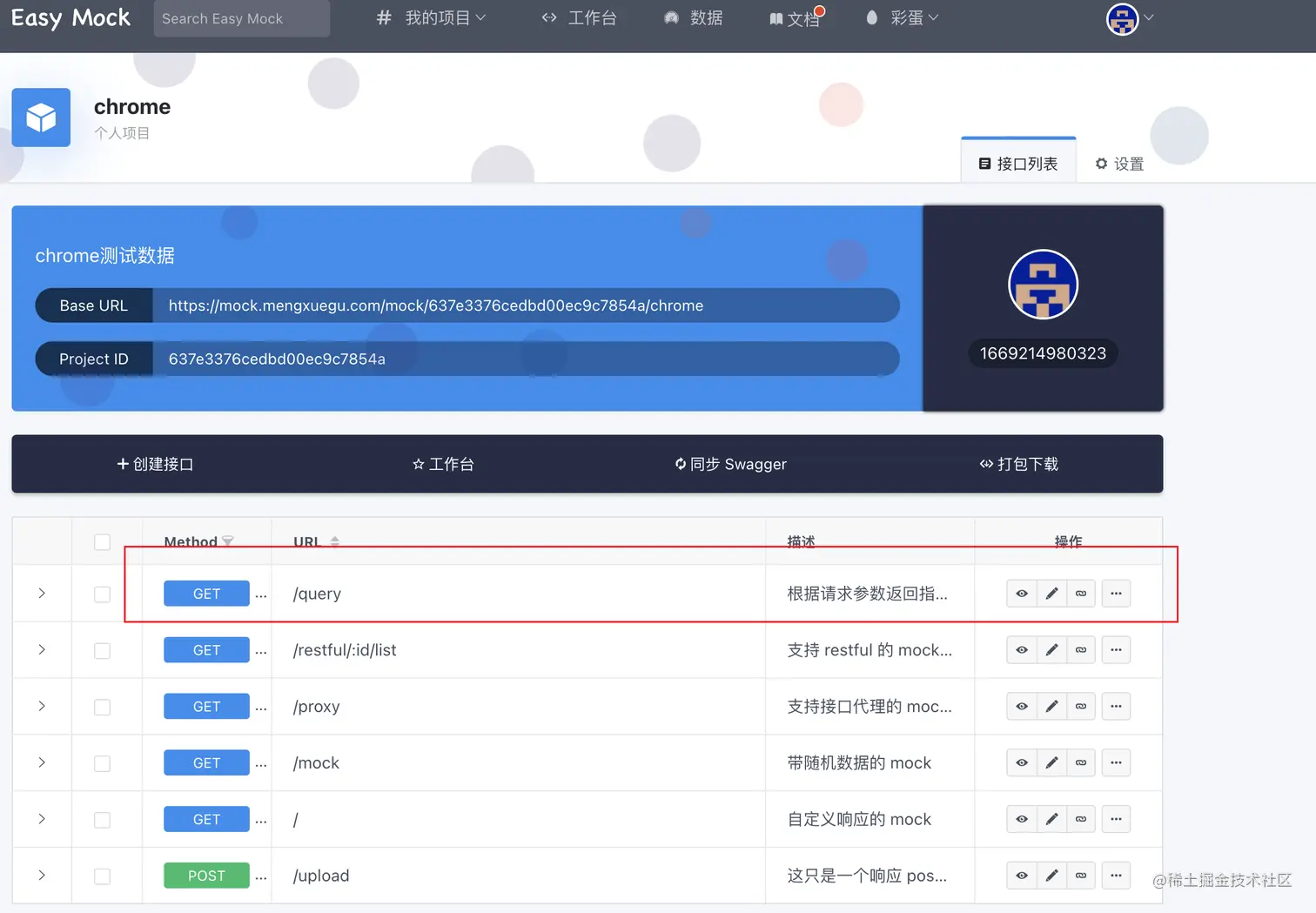Screen dimensions: 1316x913
Task: Click the GET method tag of /query
Action: (206, 594)
